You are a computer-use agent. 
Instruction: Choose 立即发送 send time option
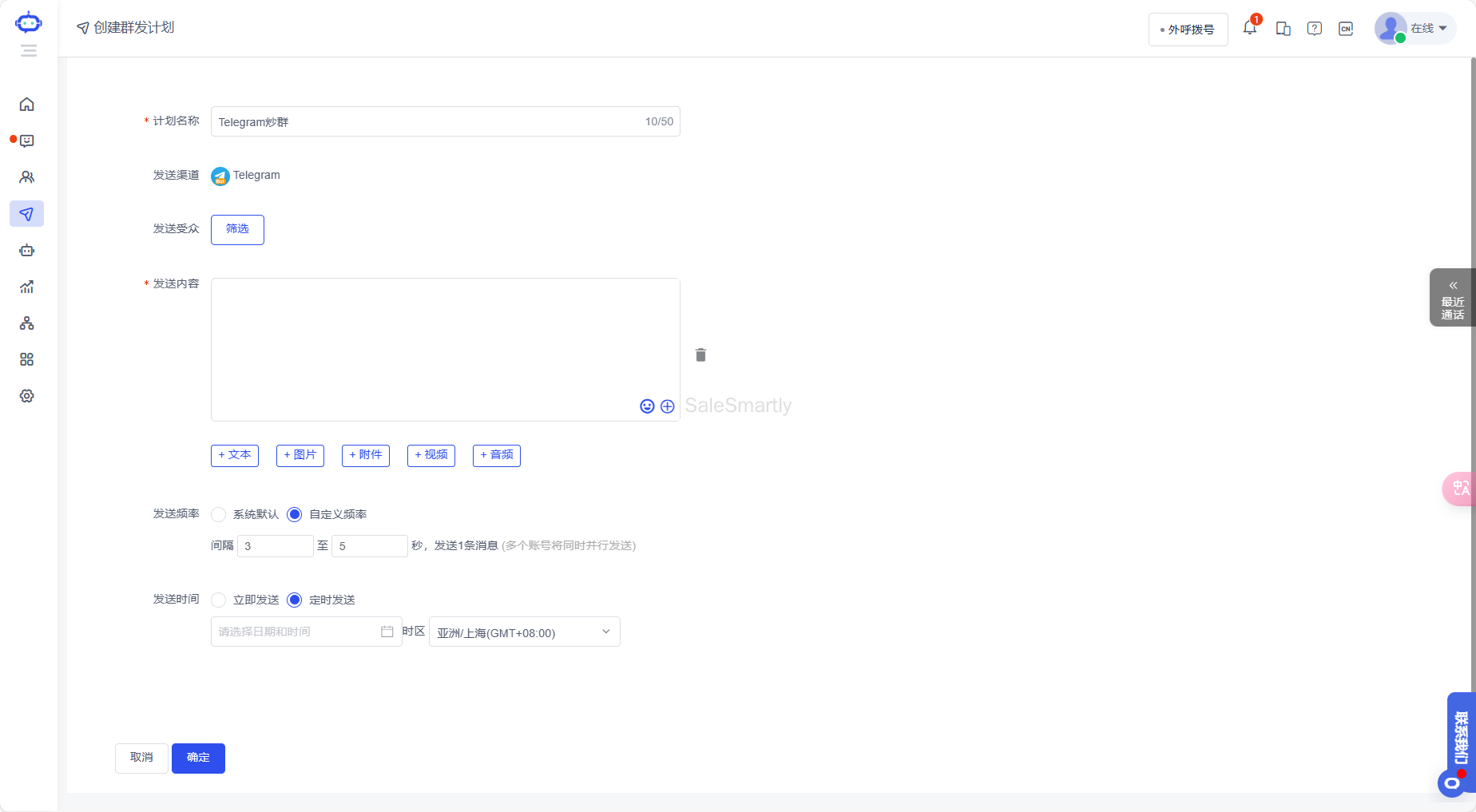point(219,600)
